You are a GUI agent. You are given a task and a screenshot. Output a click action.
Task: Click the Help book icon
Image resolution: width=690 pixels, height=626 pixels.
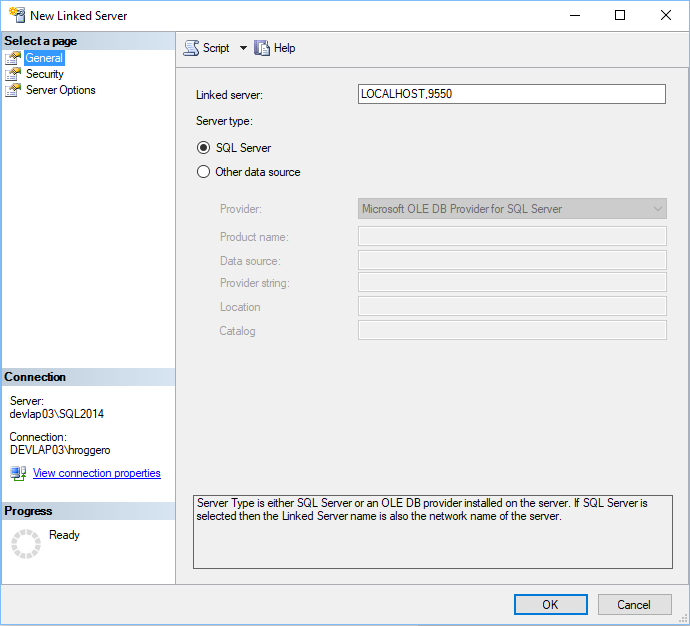point(262,48)
